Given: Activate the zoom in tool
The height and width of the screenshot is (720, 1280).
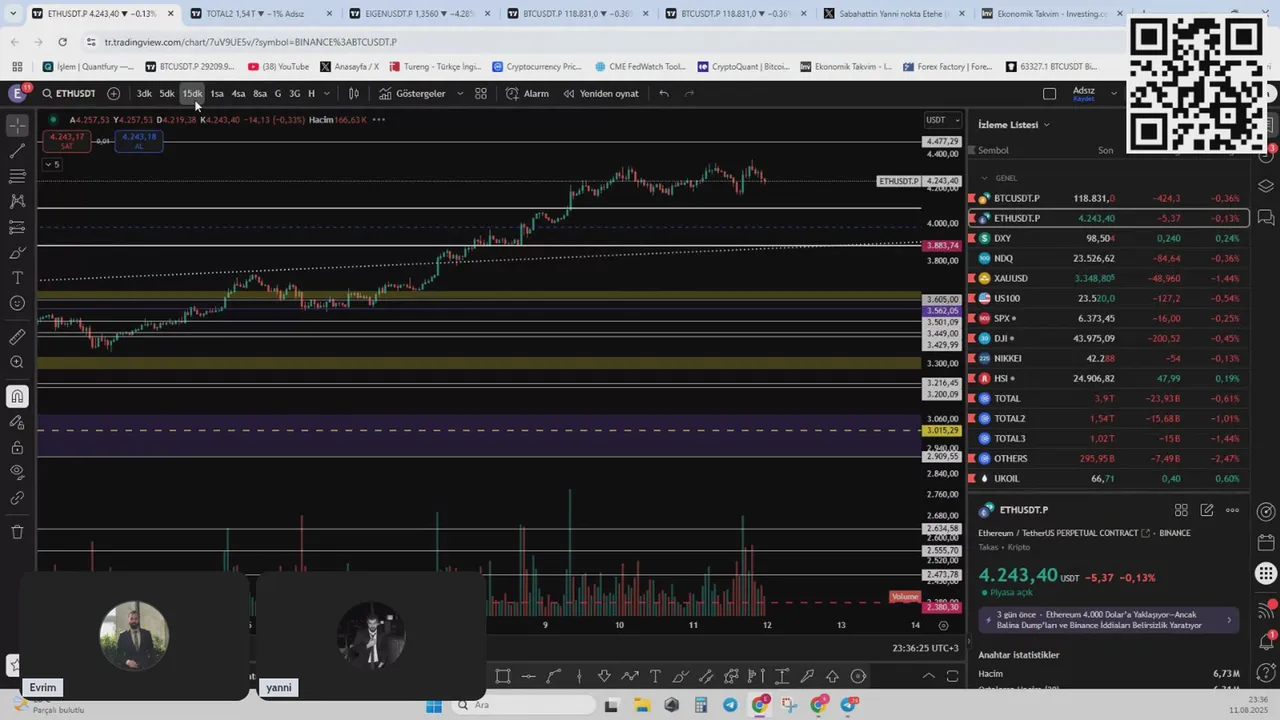Looking at the screenshot, I should 17,362.
